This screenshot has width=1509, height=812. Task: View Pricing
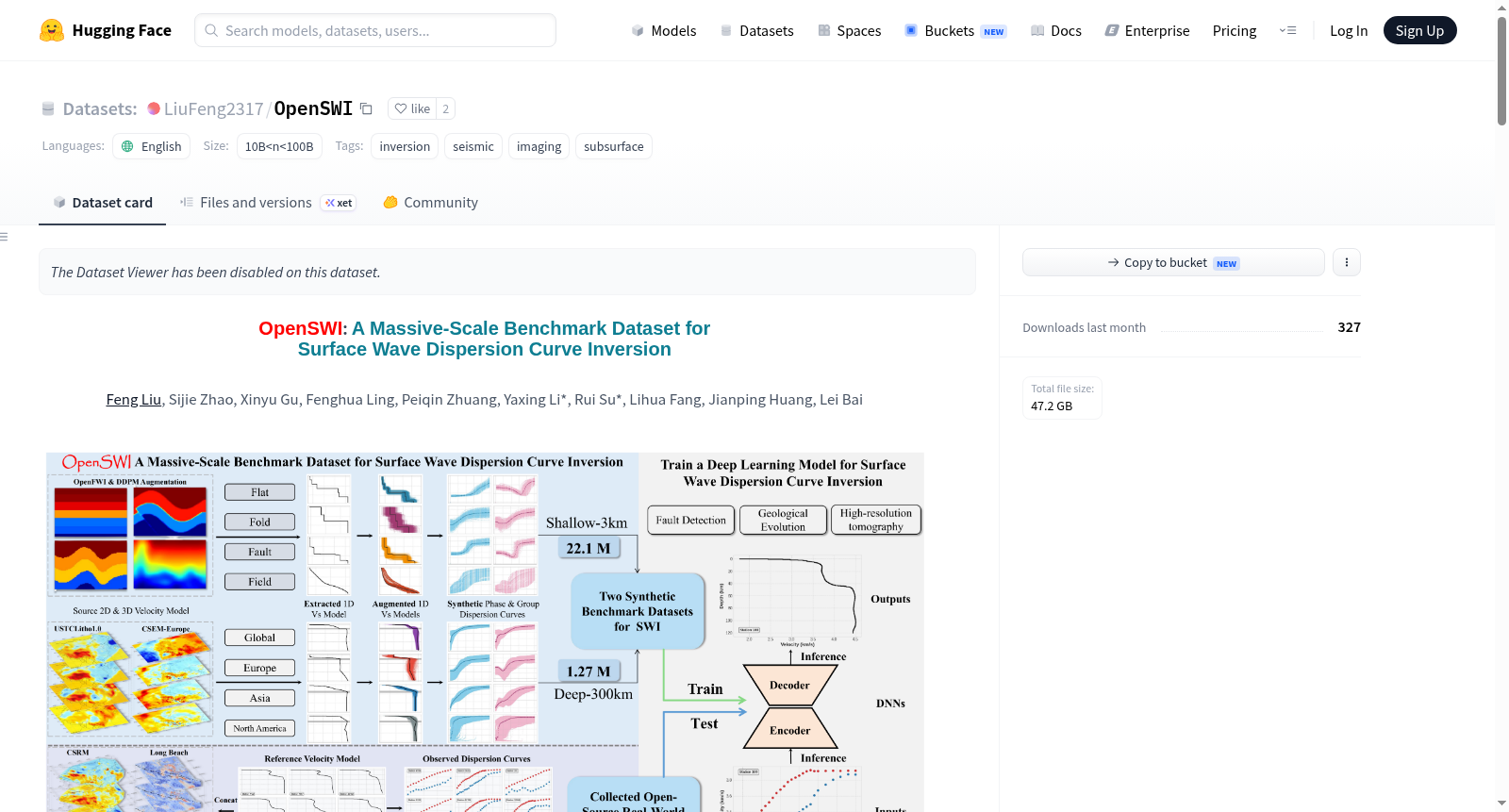pyautogui.click(x=1235, y=30)
